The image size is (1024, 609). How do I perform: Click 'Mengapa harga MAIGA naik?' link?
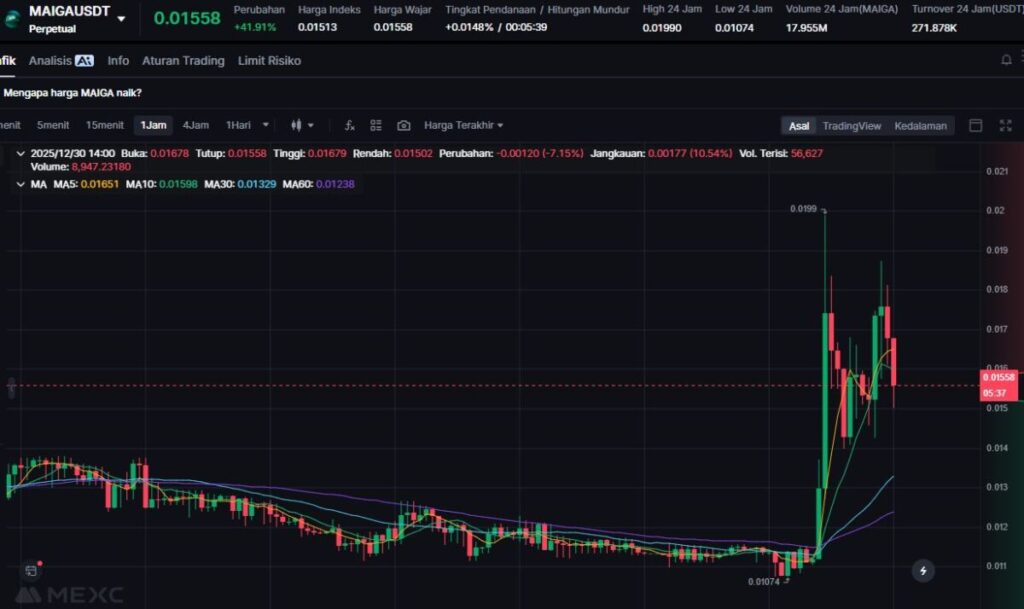72,93
